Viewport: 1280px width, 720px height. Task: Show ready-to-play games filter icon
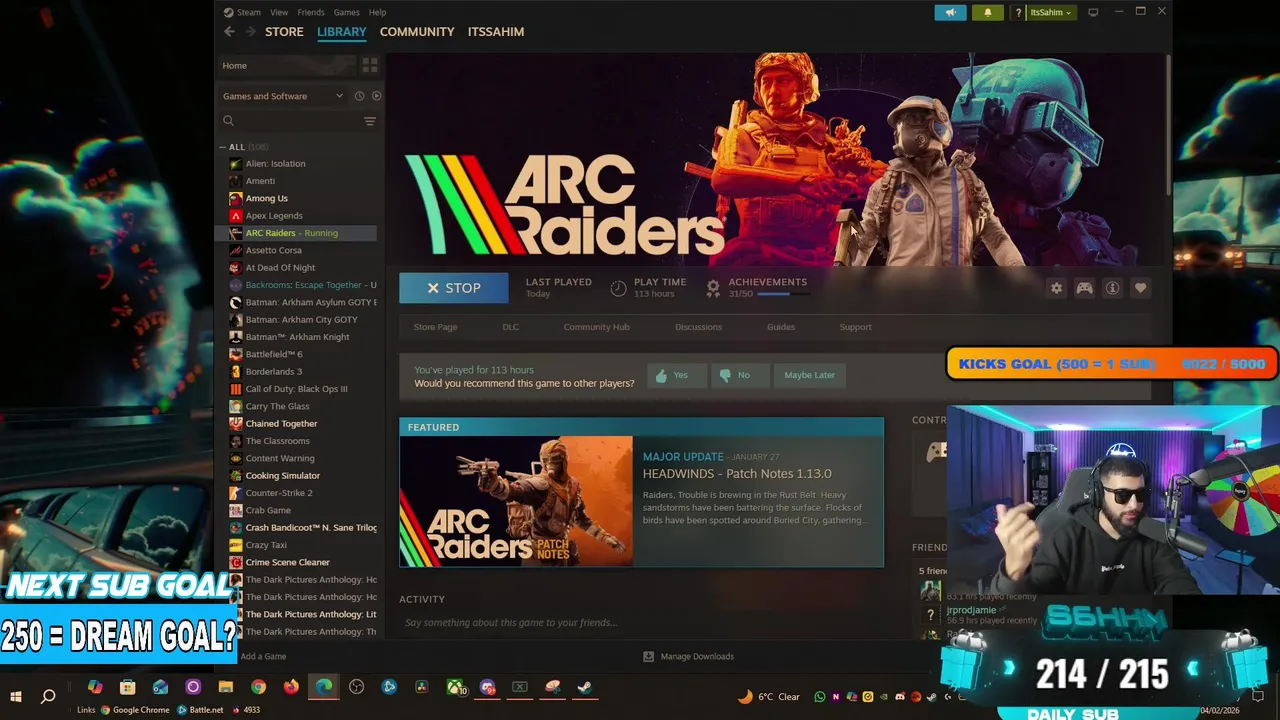[376, 96]
